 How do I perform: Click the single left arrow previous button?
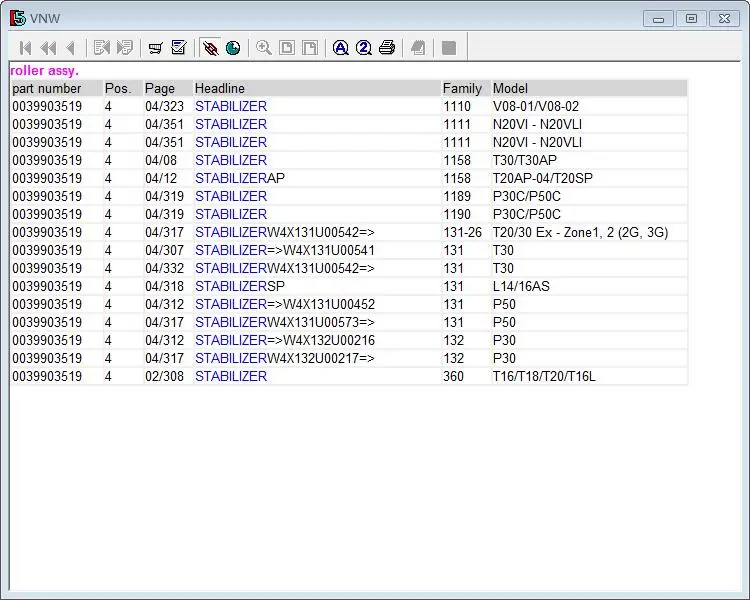[70, 48]
